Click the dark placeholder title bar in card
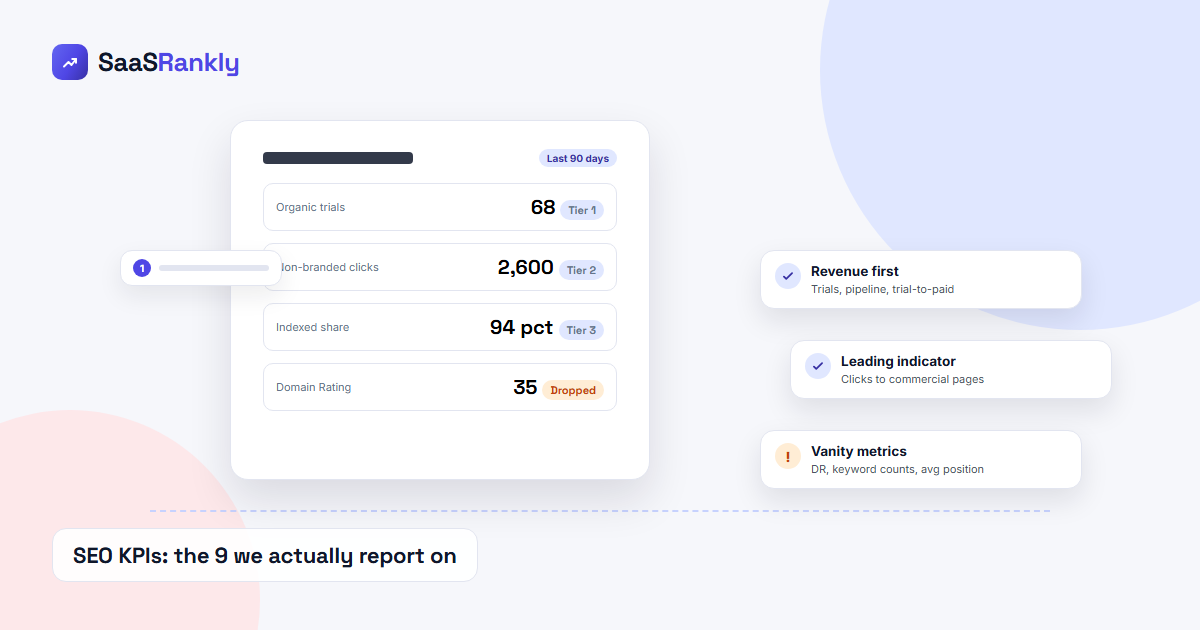The width and height of the screenshot is (1200, 630). pyautogui.click(x=338, y=158)
